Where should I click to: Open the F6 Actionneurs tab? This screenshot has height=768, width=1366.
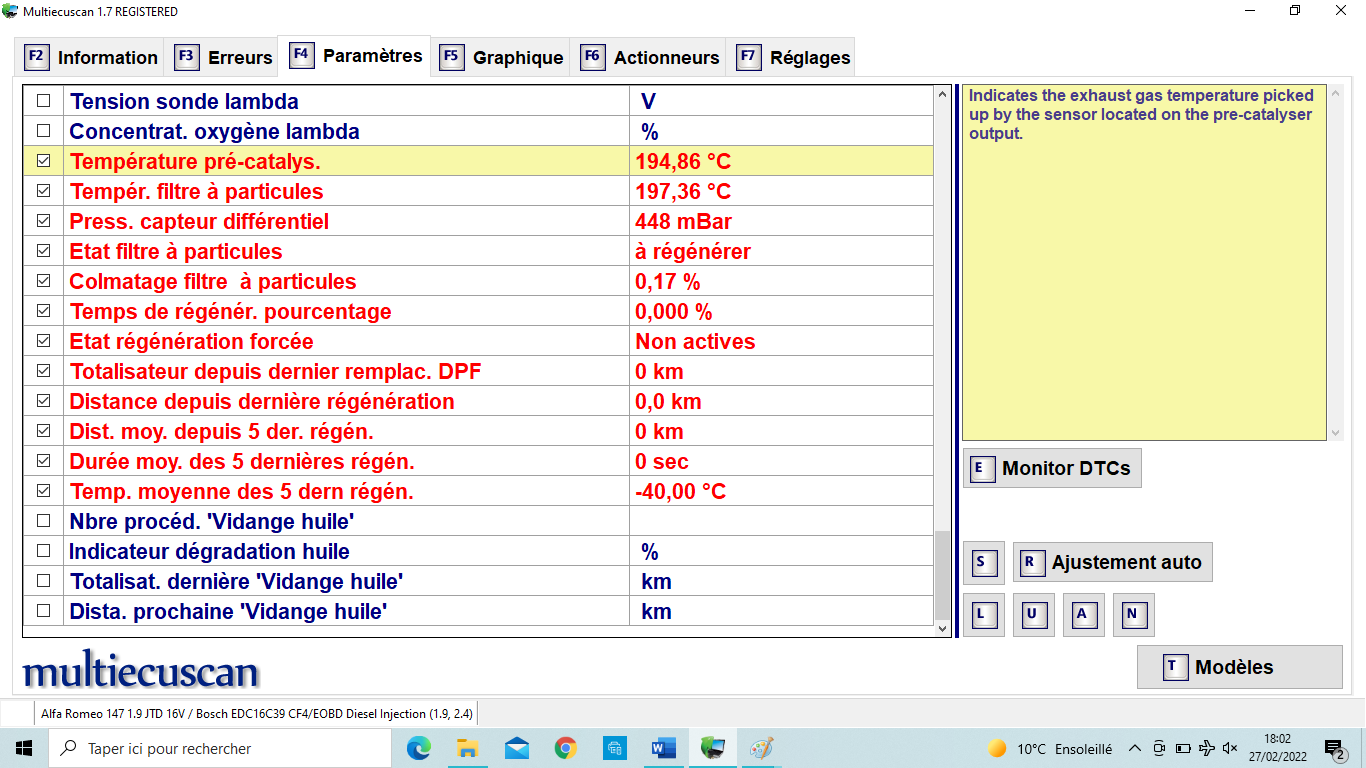point(650,57)
